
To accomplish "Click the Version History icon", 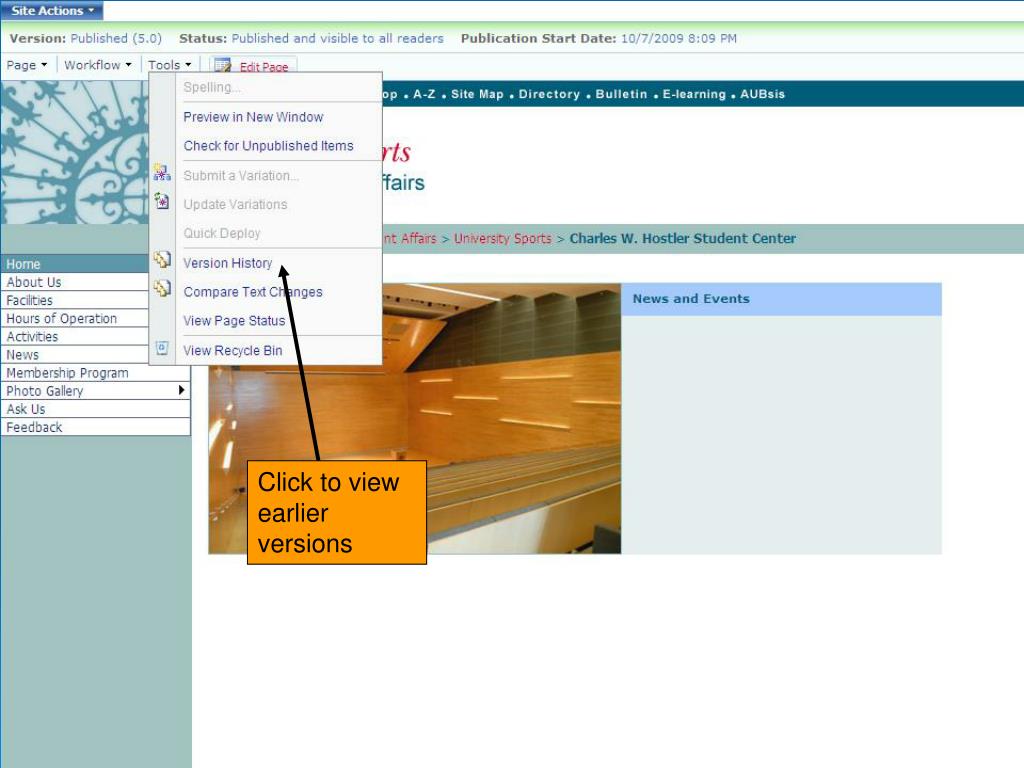I will [x=162, y=260].
